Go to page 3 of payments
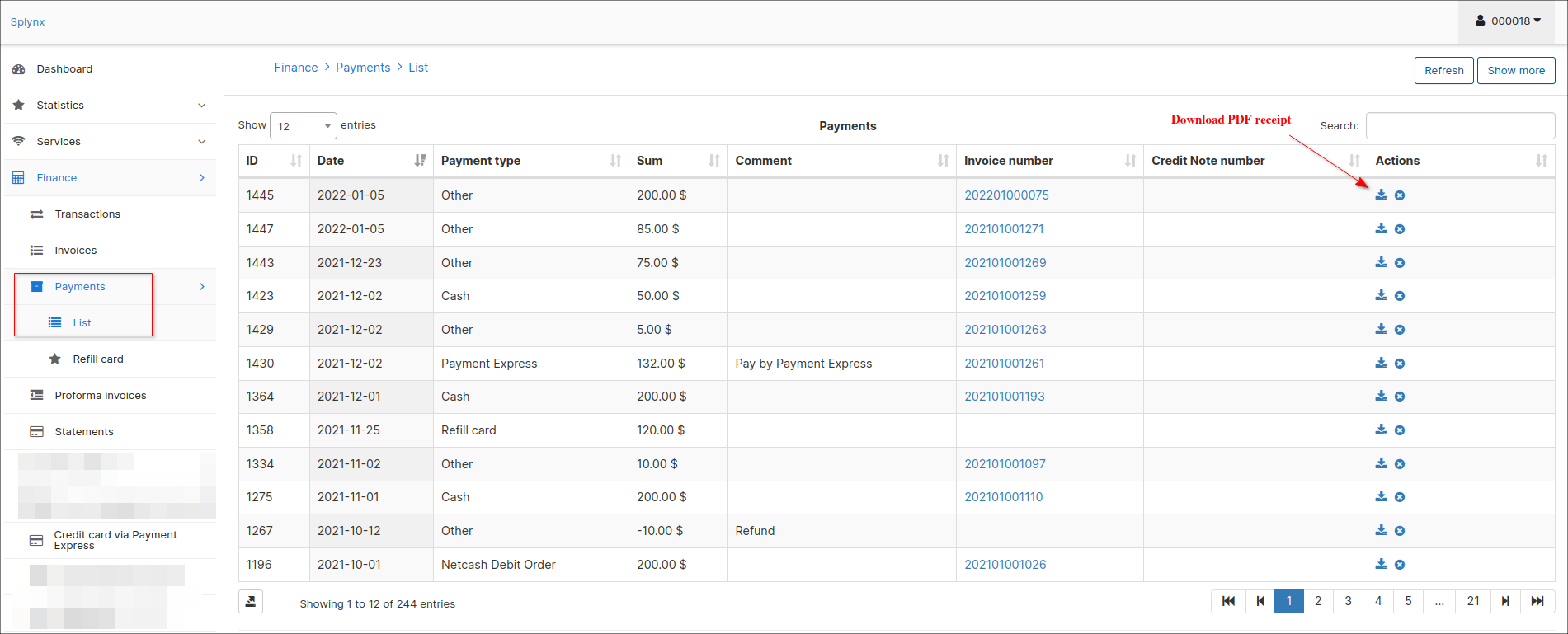This screenshot has height=634, width=1568. point(1348,601)
